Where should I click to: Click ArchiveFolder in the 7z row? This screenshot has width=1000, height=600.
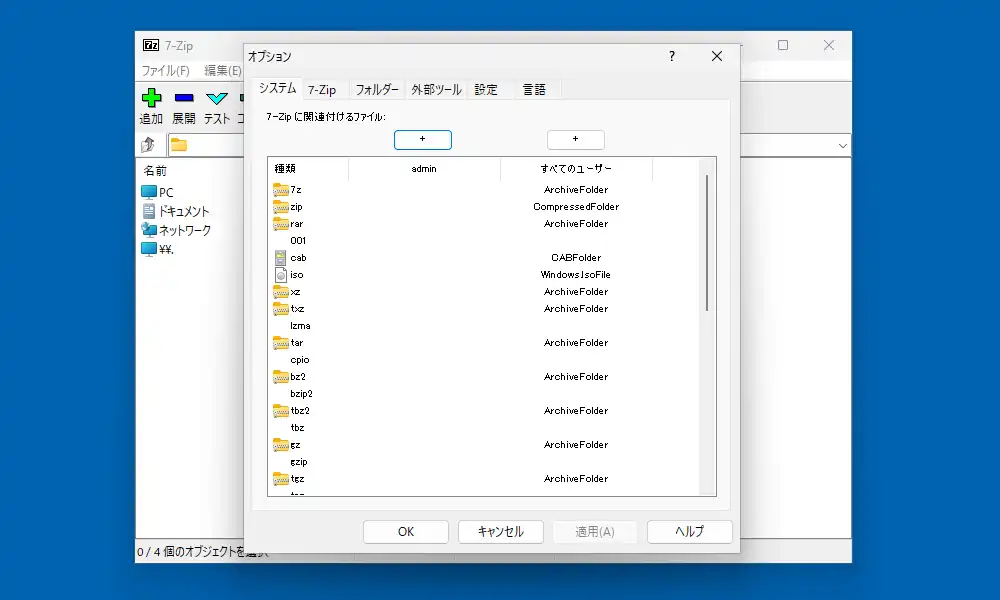tap(576, 190)
